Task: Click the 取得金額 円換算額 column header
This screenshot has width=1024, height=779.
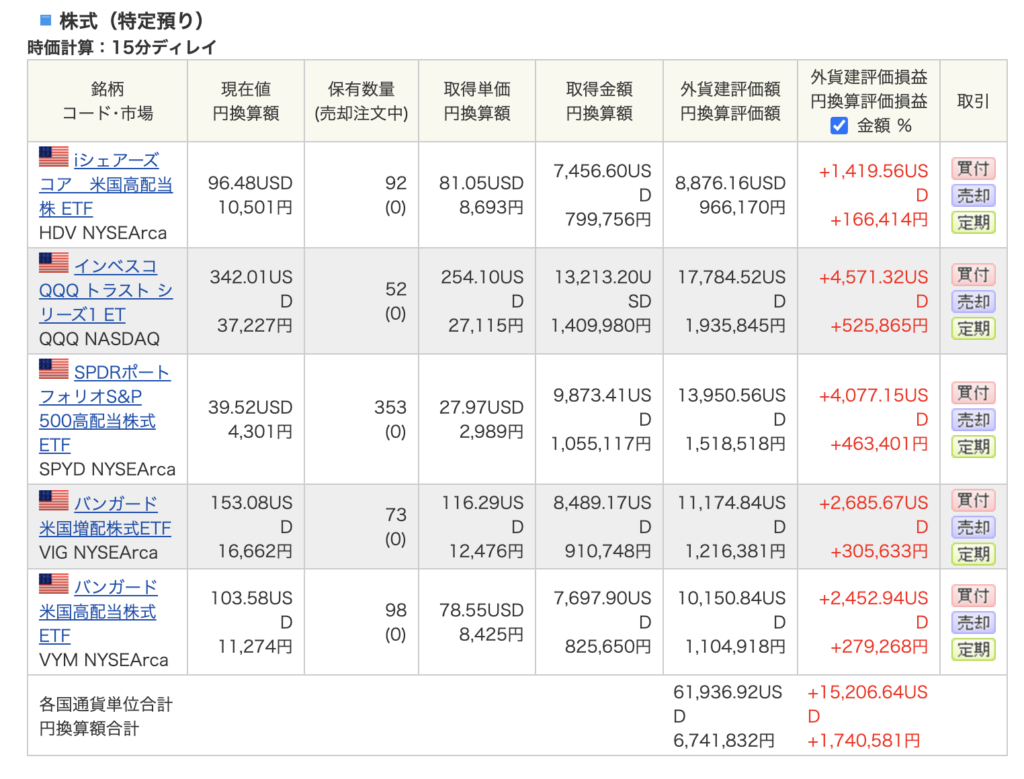Action: (599, 101)
